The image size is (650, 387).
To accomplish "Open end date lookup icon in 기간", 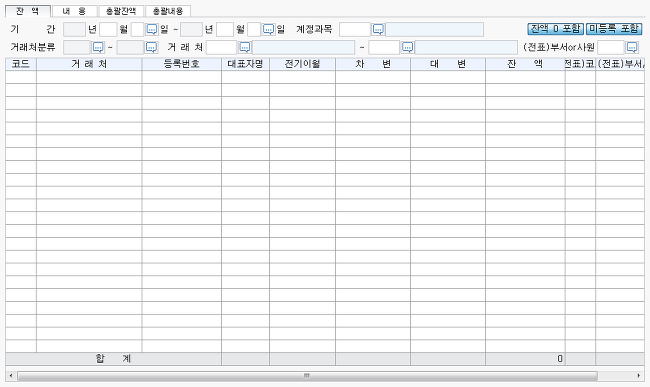I will coord(269,29).
